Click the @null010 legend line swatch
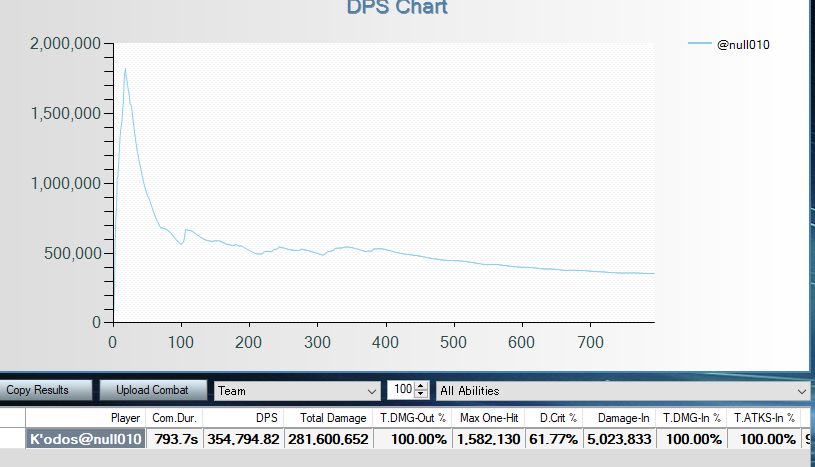815x467 pixels. click(700, 44)
